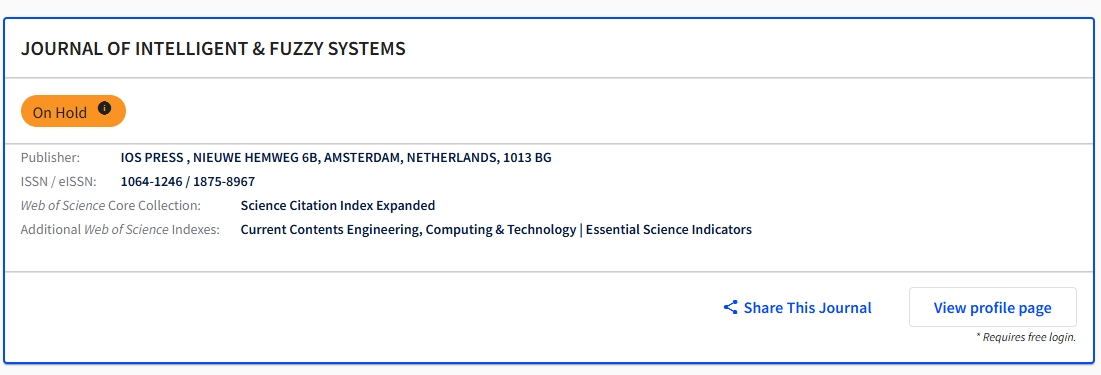Click the orange On Hold status badge
Image resolution: width=1101 pixels, height=375 pixels.
[73, 111]
